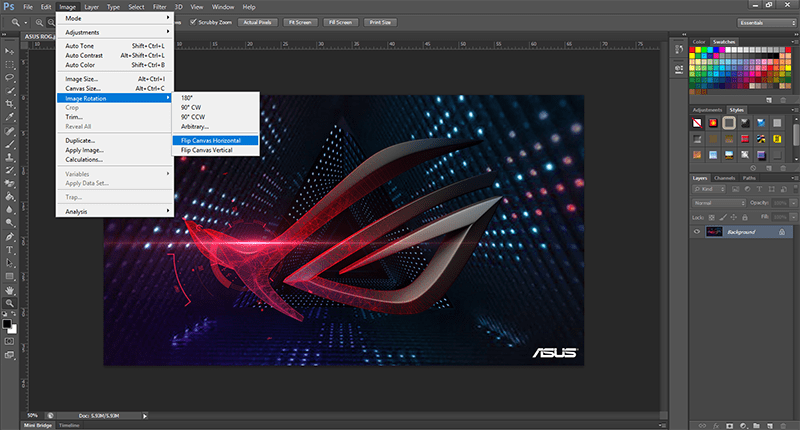Image resolution: width=800 pixels, height=430 pixels.
Task: Open the Normal blend mode dropdown
Action: coord(719,203)
